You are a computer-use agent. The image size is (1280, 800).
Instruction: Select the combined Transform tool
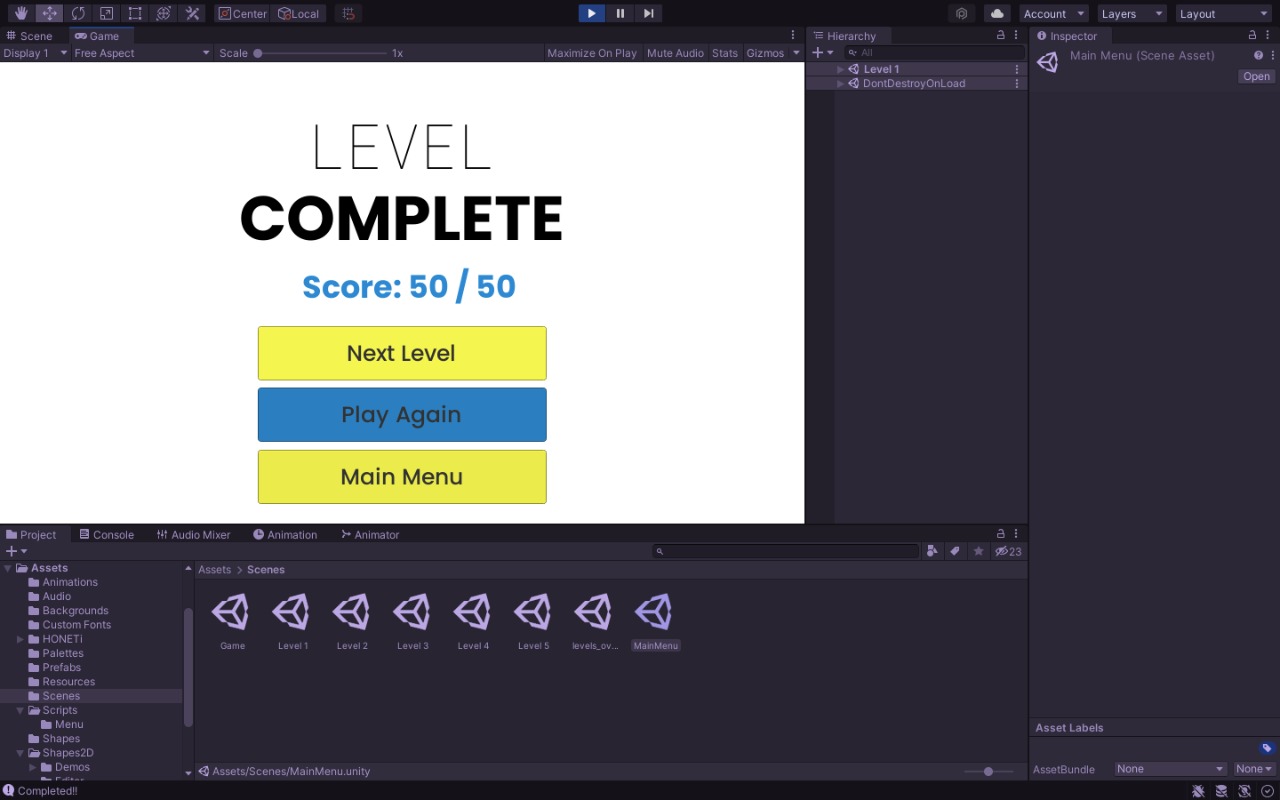[164, 13]
